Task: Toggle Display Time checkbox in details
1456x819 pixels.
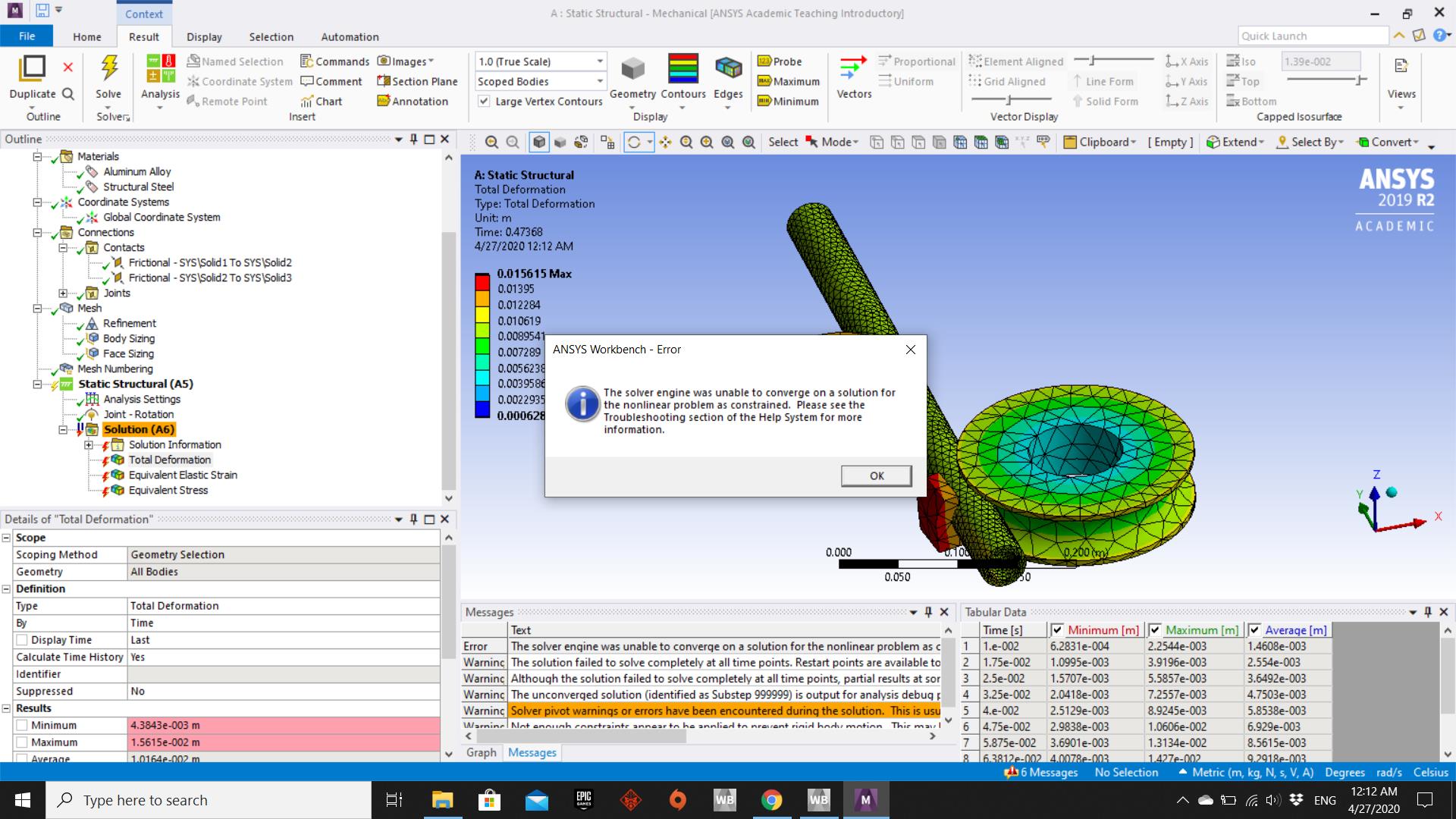Action: (x=22, y=640)
